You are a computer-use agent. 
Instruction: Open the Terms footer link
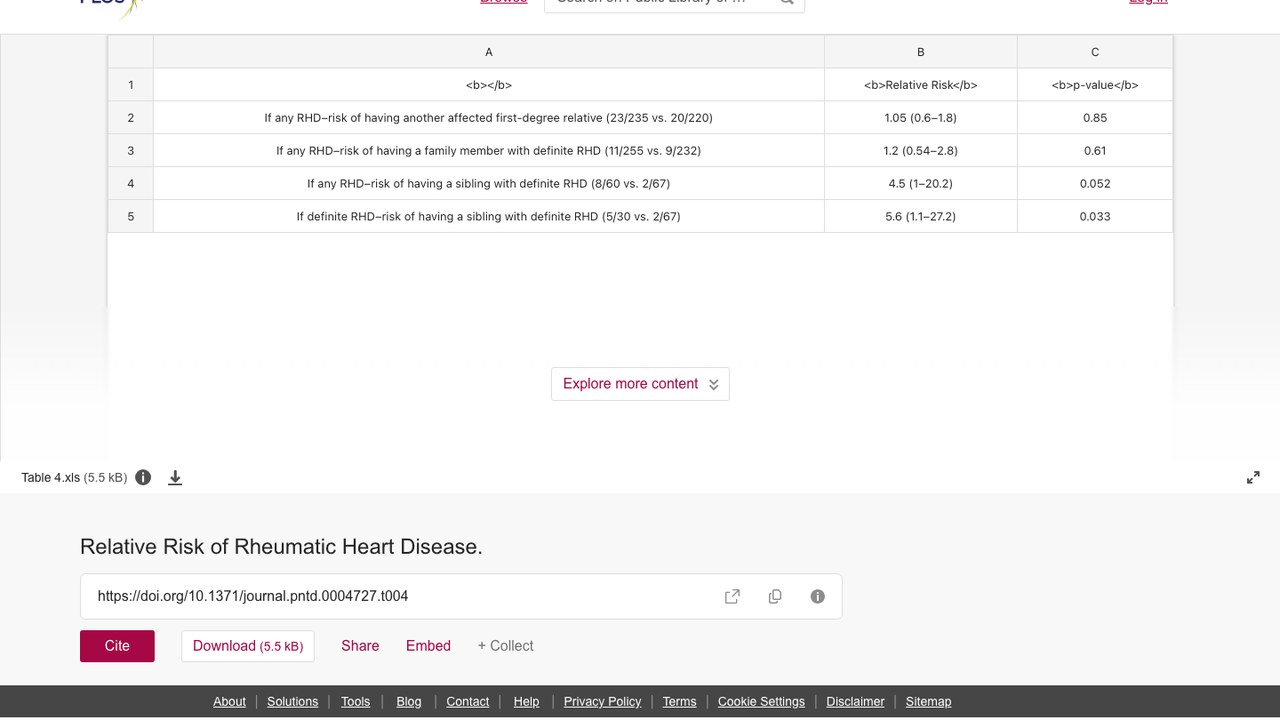point(679,702)
